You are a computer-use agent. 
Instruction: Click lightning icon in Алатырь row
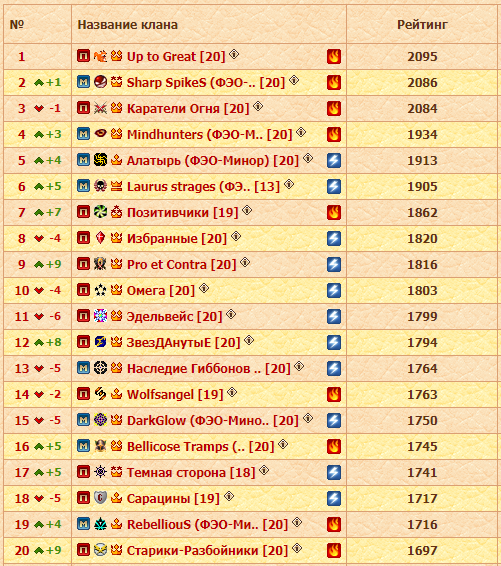(x=334, y=160)
